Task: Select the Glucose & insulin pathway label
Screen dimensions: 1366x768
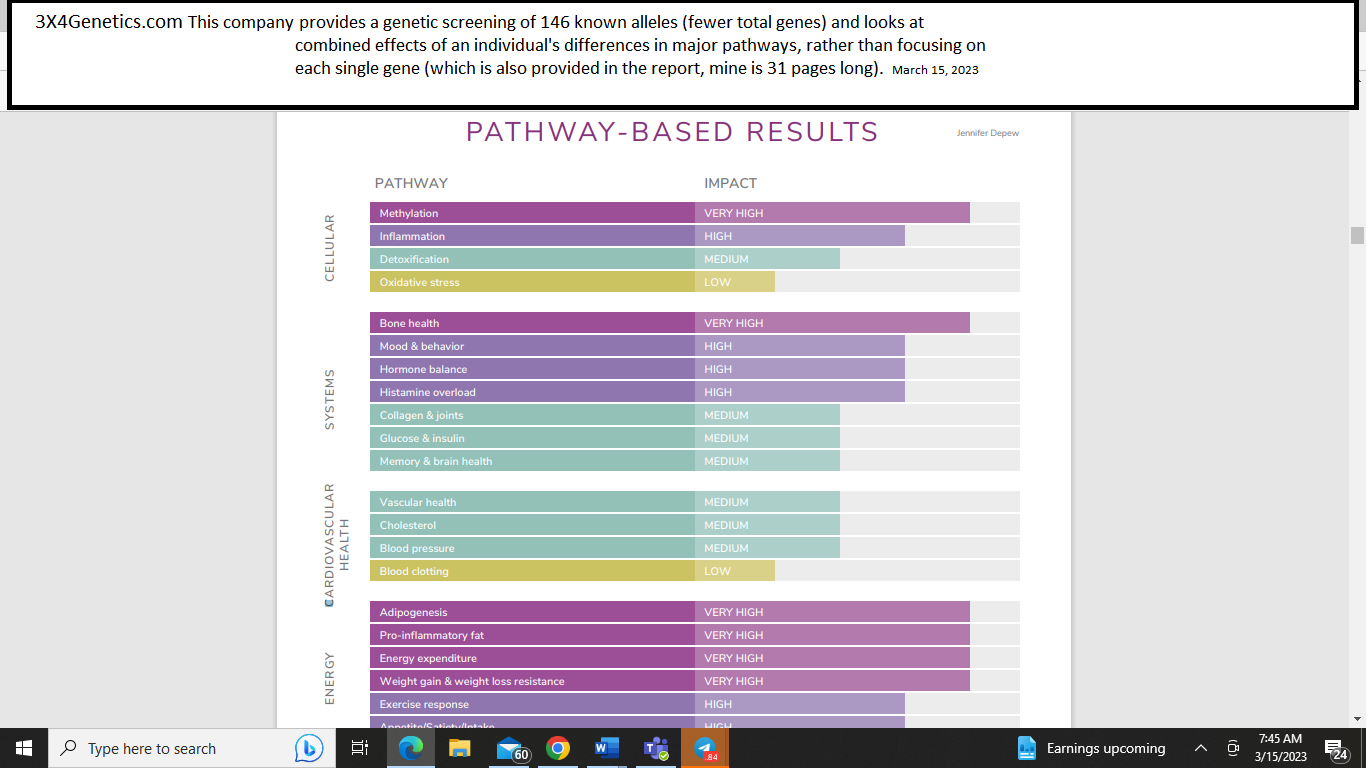Action: pyautogui.click(x=422, y=438)
